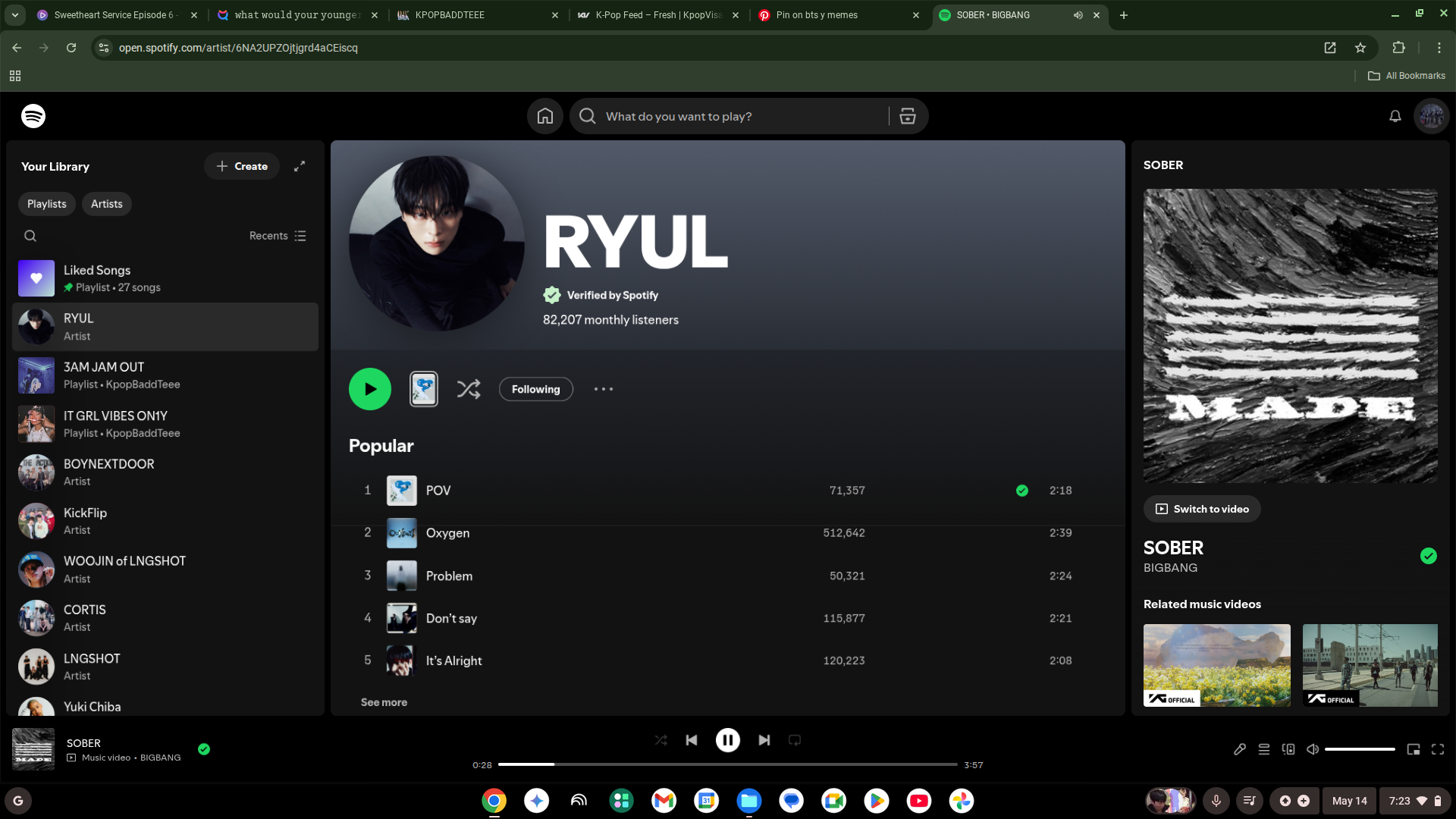Bookmark this page with star icon
1456x819 pixels.
[x=1360, y=48]
